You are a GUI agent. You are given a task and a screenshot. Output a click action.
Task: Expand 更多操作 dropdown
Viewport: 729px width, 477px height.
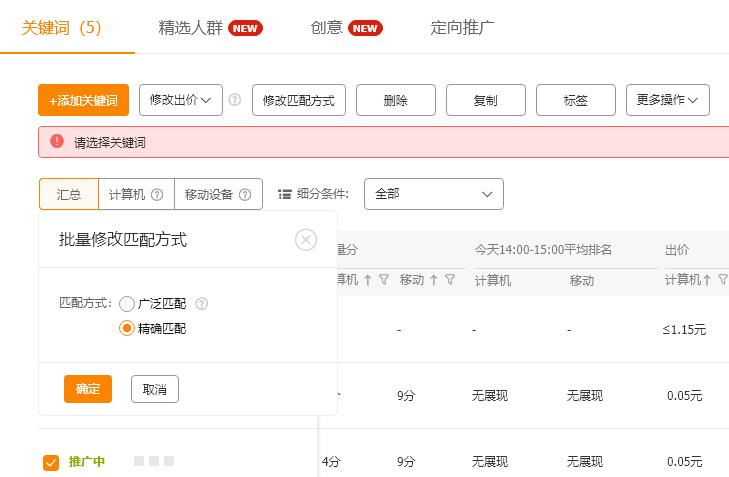668,100
